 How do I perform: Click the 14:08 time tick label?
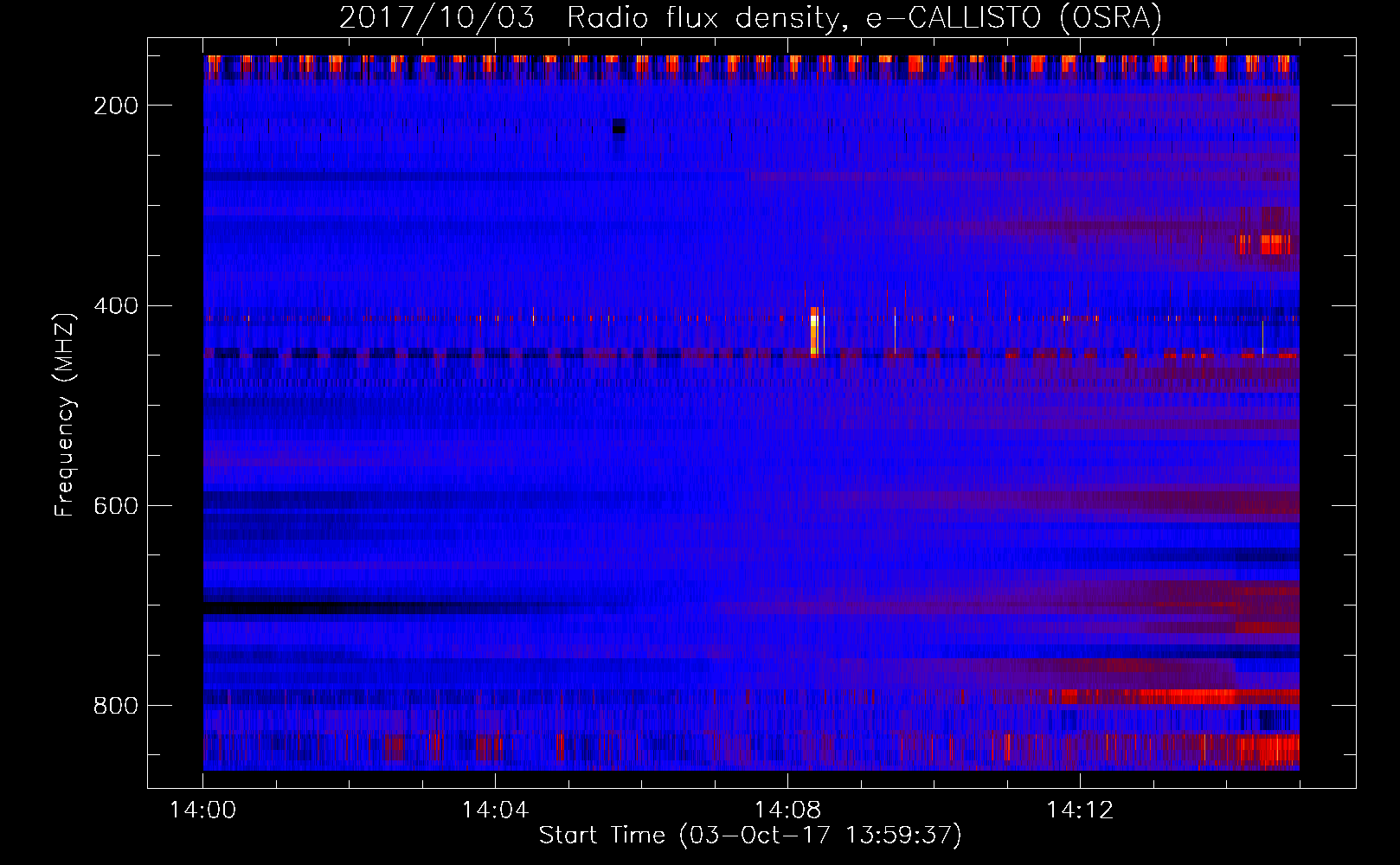(x=787, y=810)
